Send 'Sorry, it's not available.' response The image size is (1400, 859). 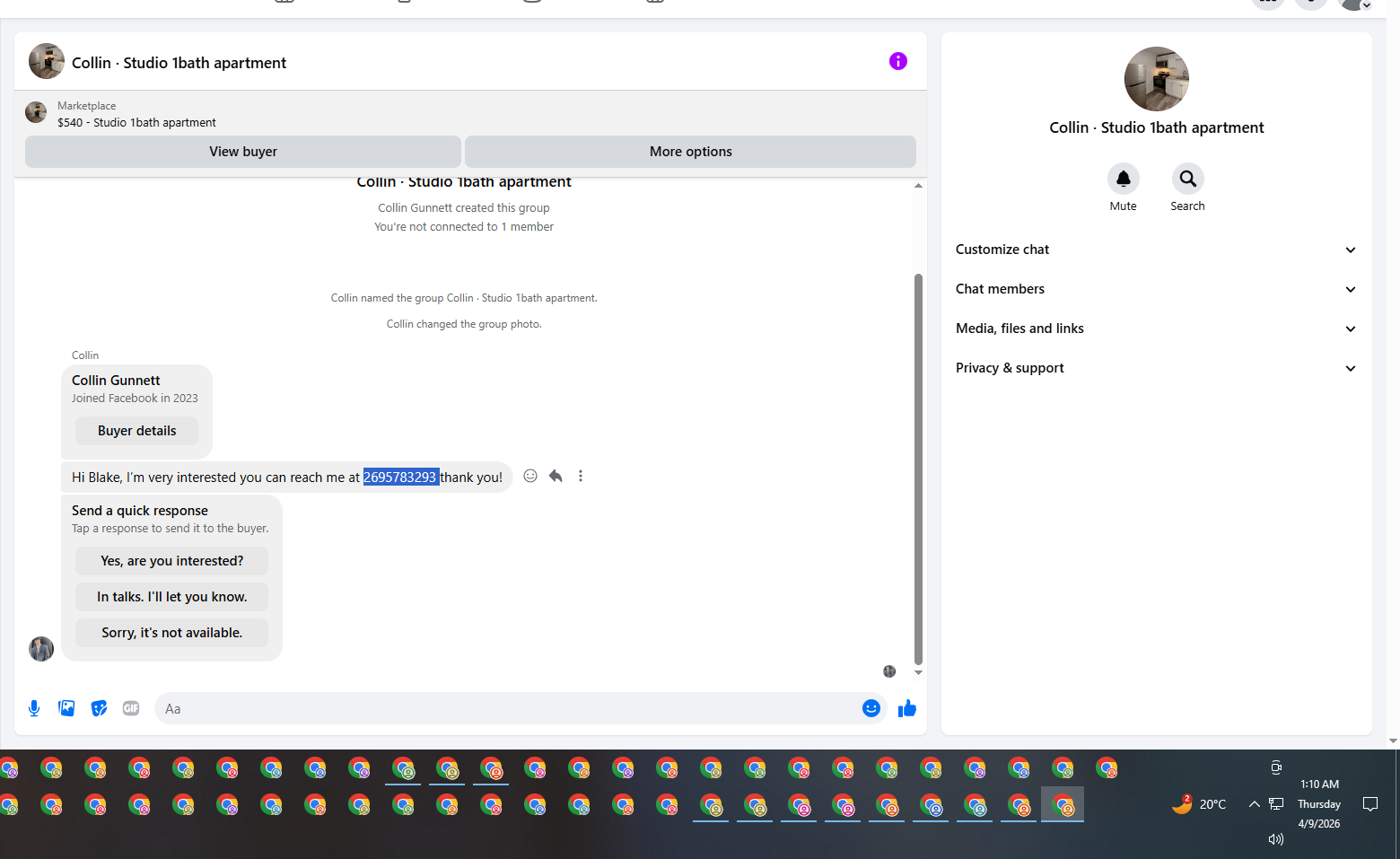click(171, 633)
